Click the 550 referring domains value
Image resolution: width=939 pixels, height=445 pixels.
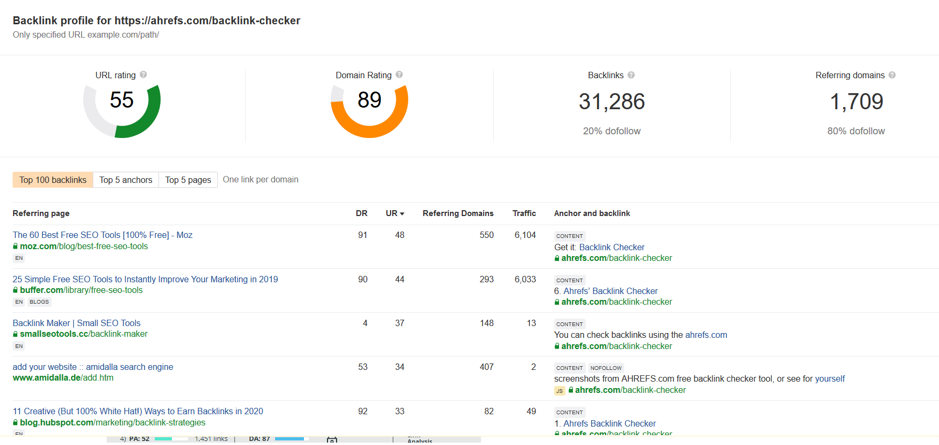[x=486, y=235]
